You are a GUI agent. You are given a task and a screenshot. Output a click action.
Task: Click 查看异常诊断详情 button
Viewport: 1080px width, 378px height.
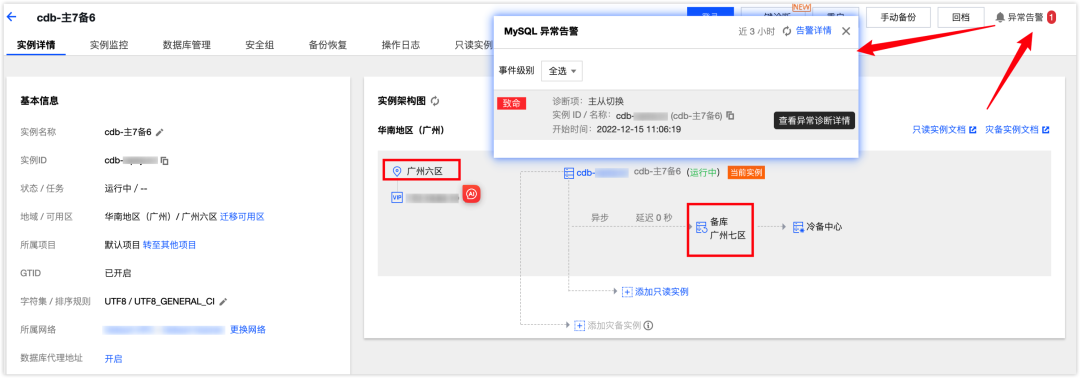pyautogui.click(x=814, y=120)
